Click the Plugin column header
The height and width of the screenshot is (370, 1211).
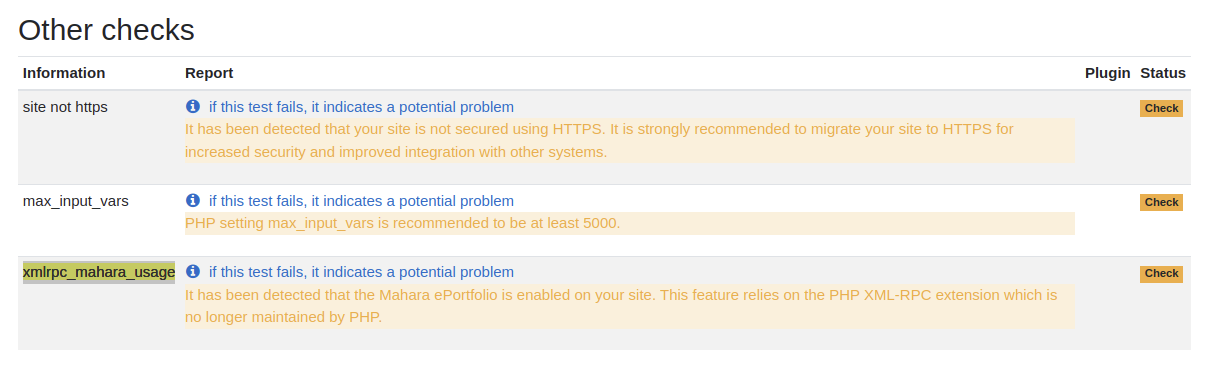point(1107,73)
